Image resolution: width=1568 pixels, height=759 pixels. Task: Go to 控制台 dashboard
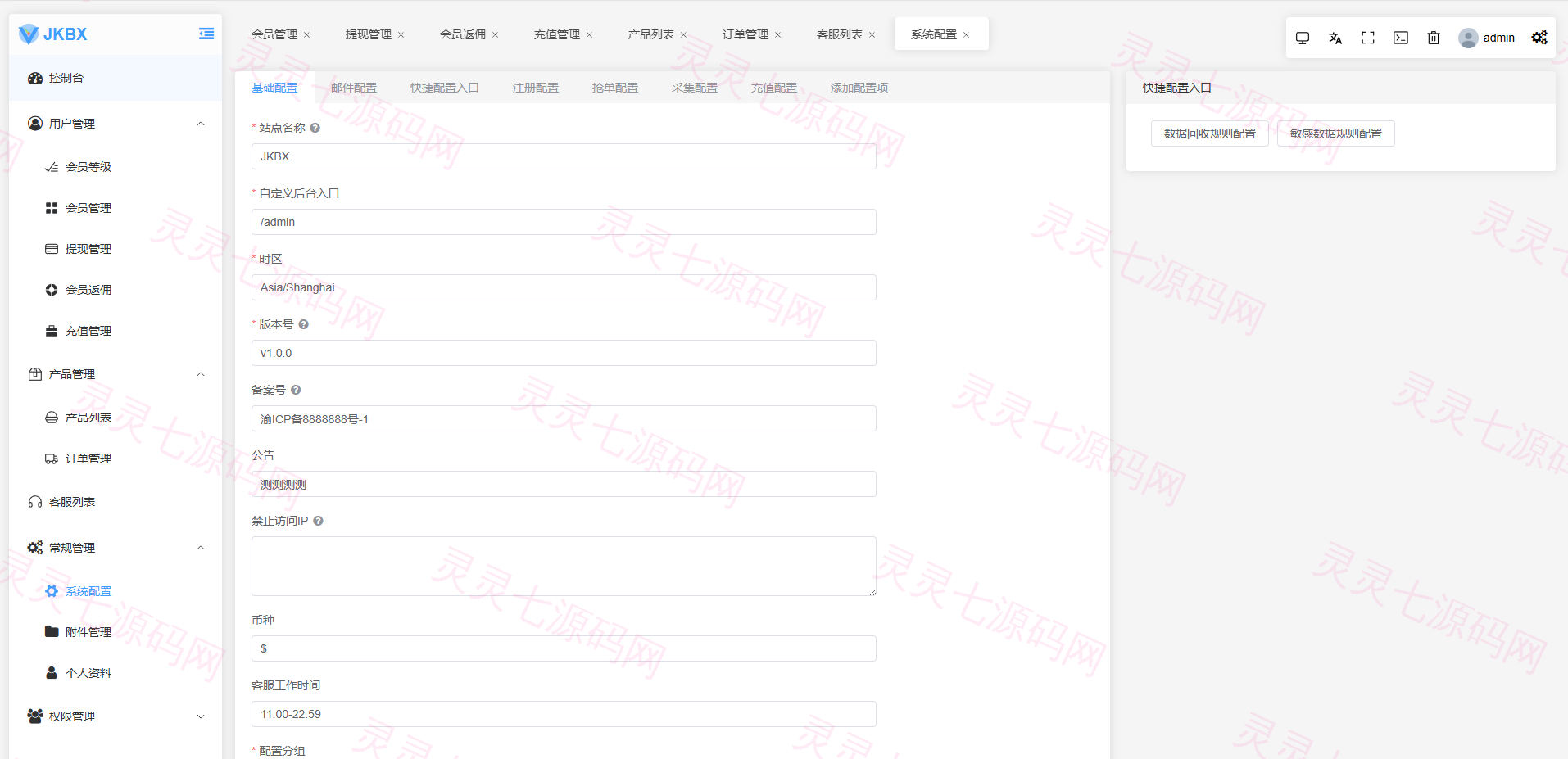(x=116, y=78)
